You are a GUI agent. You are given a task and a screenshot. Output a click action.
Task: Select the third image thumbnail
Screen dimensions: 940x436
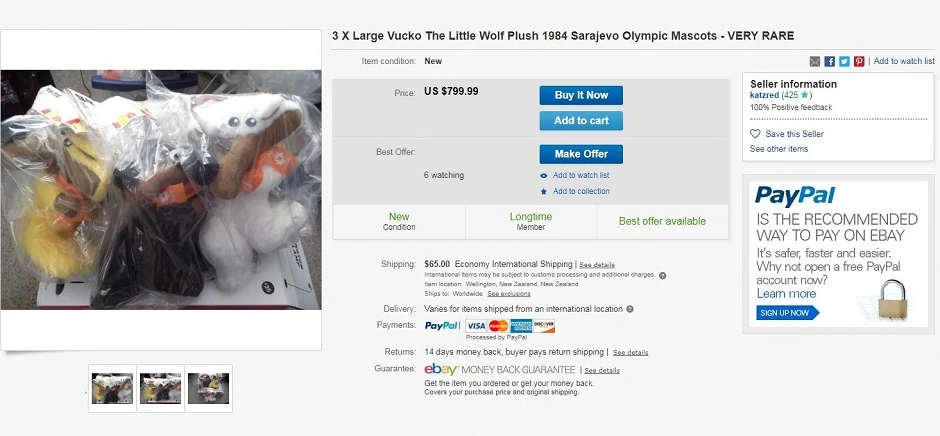[208, 388]
